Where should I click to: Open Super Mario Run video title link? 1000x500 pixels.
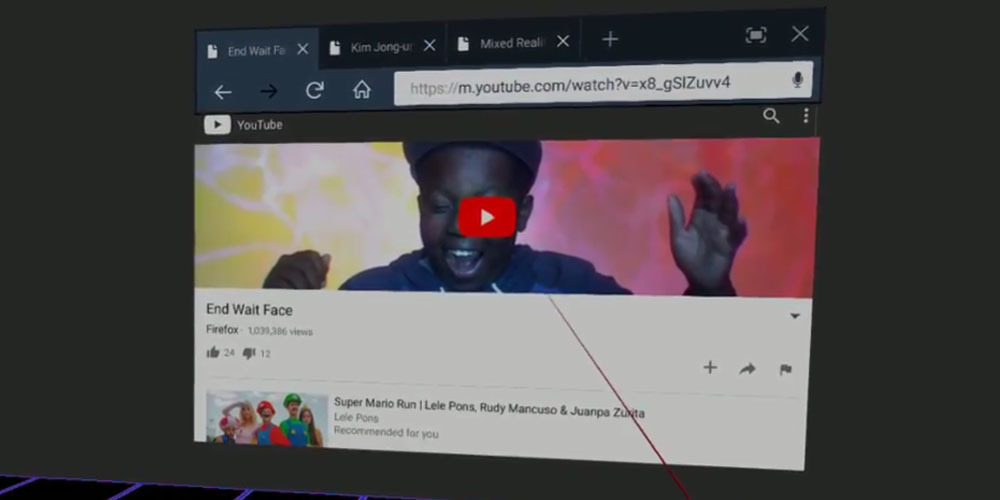(x=489, y=408)
